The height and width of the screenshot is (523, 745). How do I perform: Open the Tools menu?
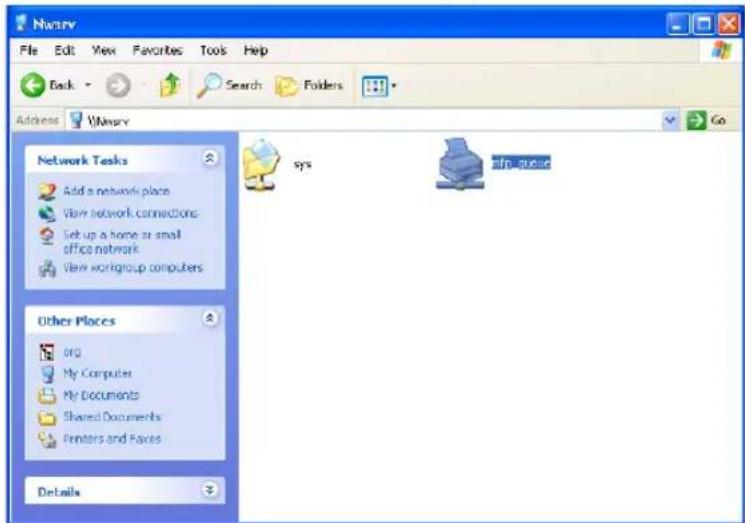pos(213,50)
